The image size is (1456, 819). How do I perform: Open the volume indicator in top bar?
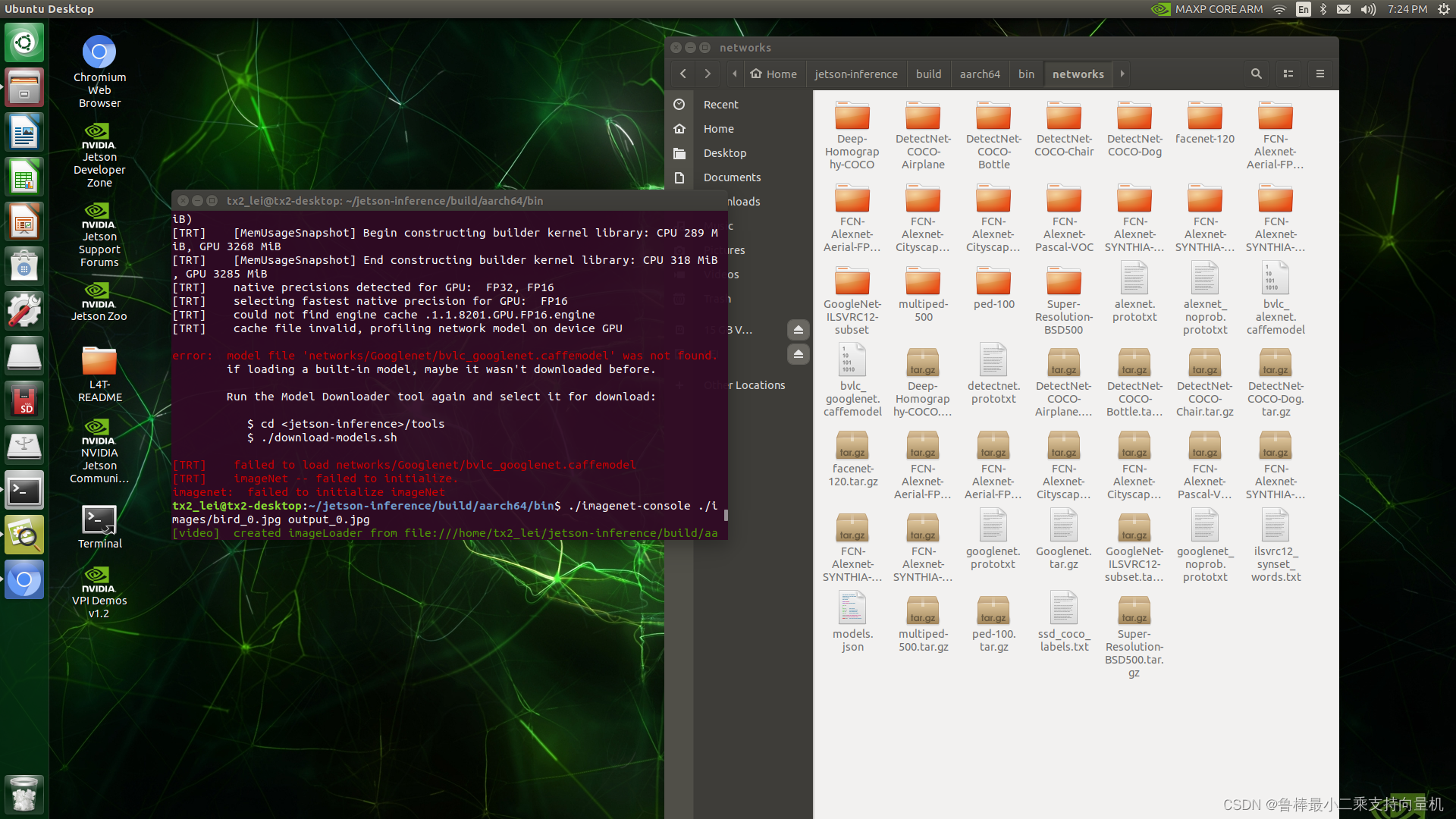1367,9
